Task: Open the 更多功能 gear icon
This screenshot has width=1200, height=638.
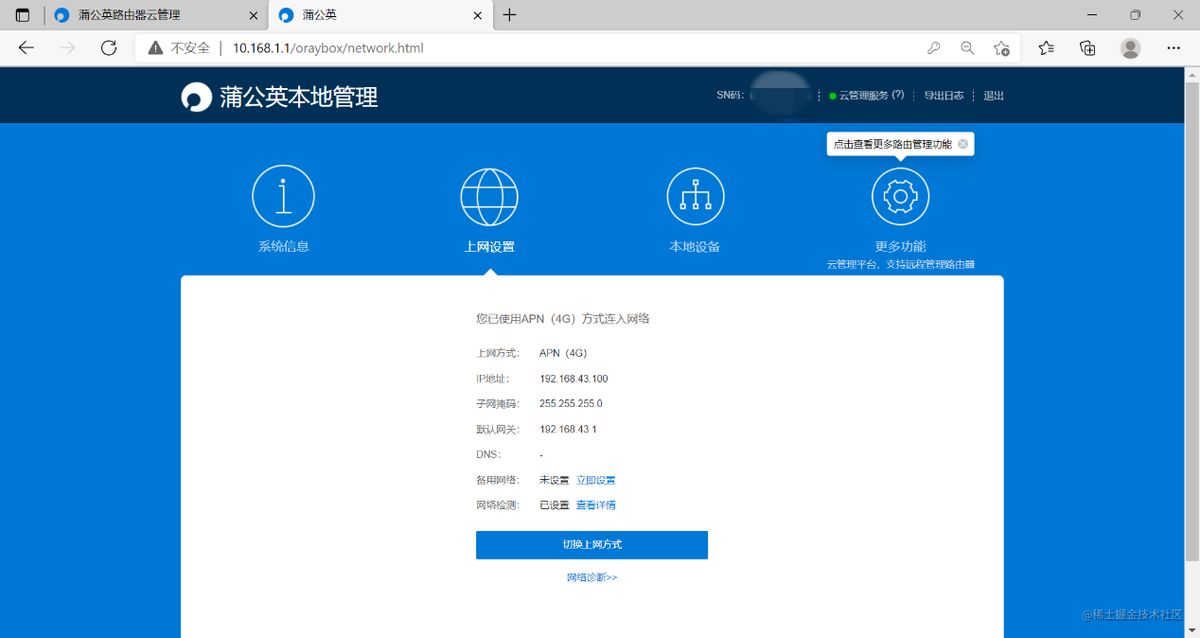Action: [x=900, y=196]
